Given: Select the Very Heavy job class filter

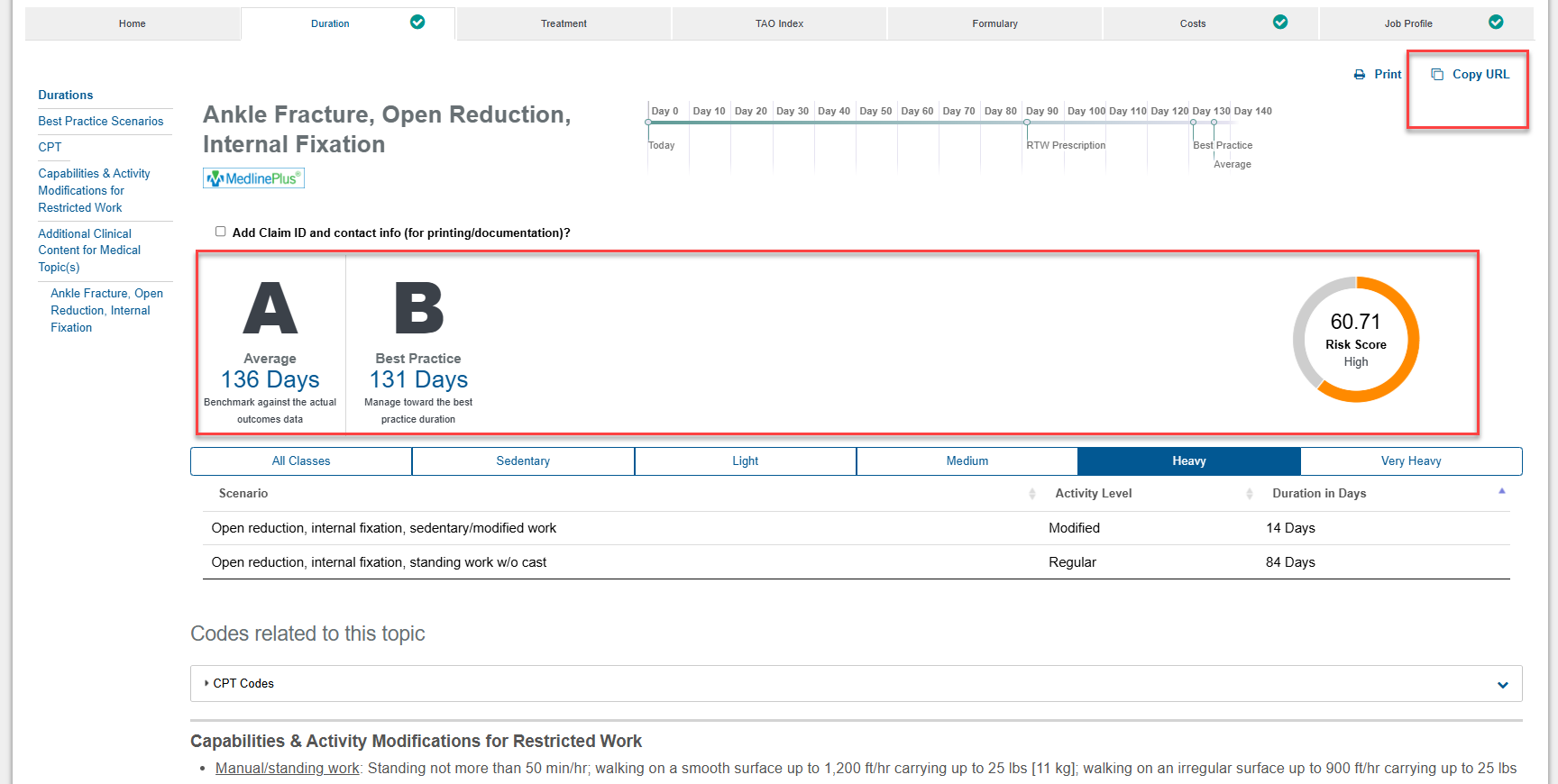Looking at the screenshot, I should point(1411,461).
